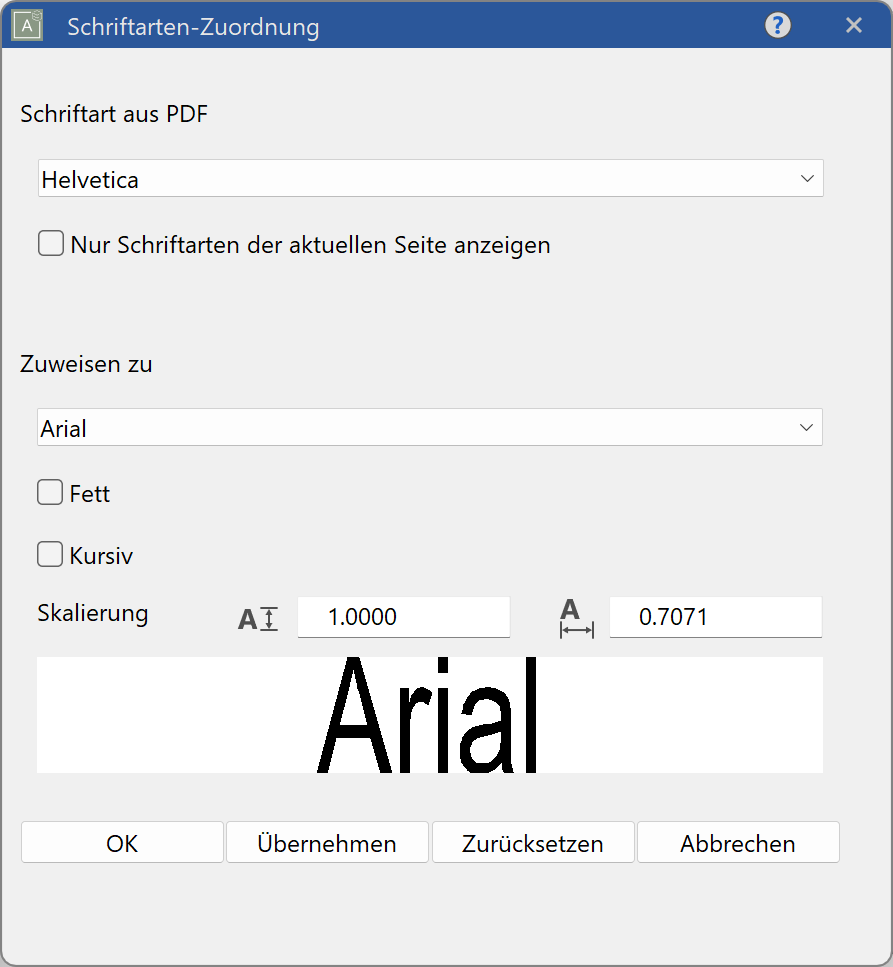893x967 pixels.
Task: Enable showing only current page fonts
Action: [x=50, y=242]
